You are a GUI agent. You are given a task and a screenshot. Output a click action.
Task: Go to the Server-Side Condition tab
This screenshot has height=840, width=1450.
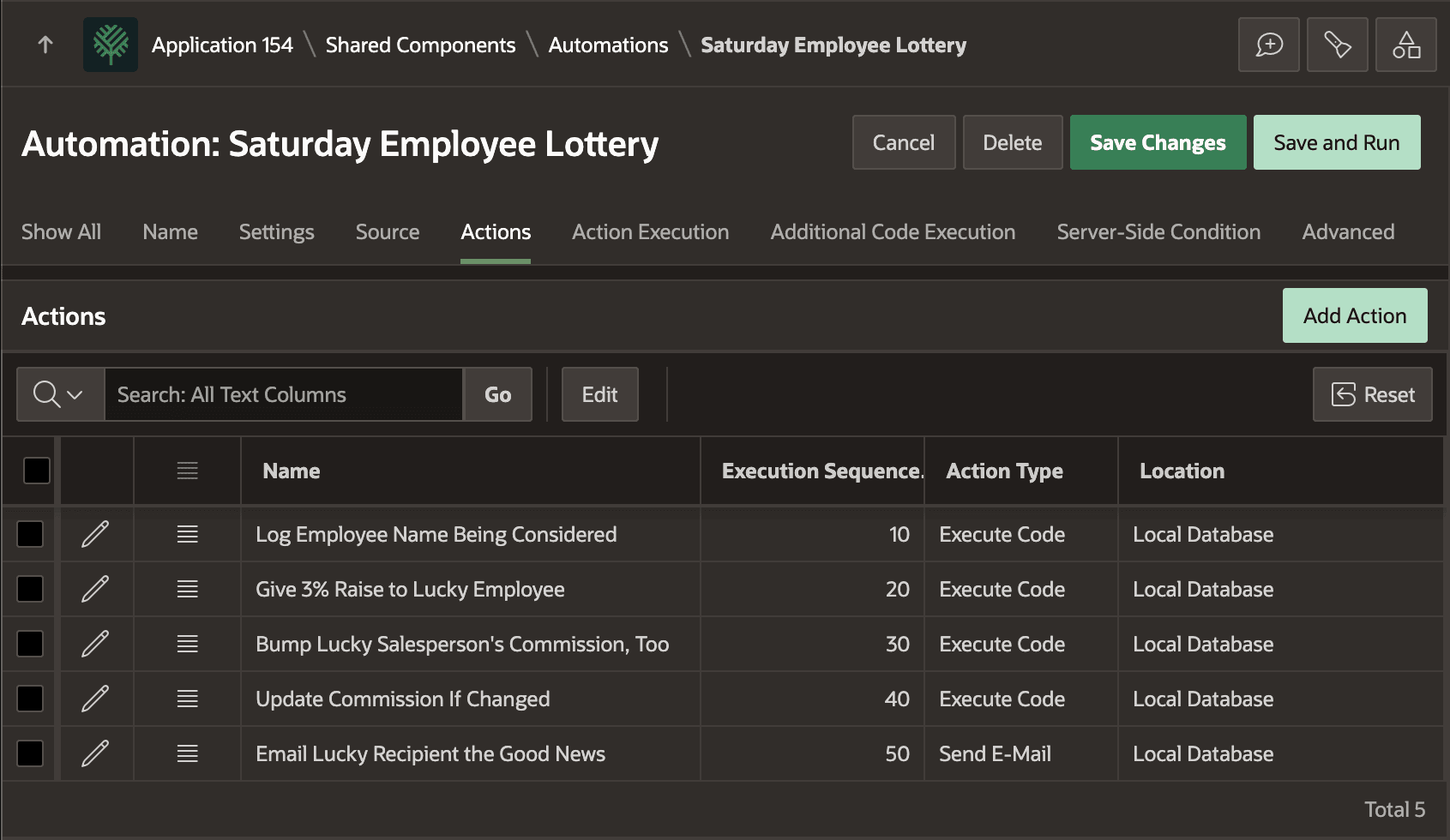pos(1158,231)
